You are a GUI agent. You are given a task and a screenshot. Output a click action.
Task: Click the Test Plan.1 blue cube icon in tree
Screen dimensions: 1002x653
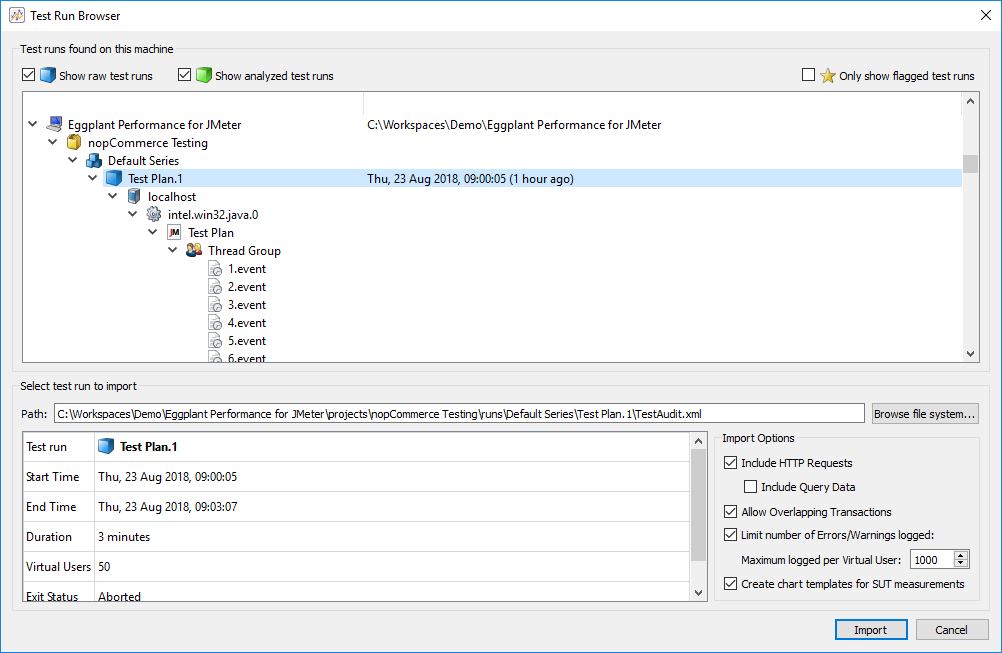pos(114,178)
